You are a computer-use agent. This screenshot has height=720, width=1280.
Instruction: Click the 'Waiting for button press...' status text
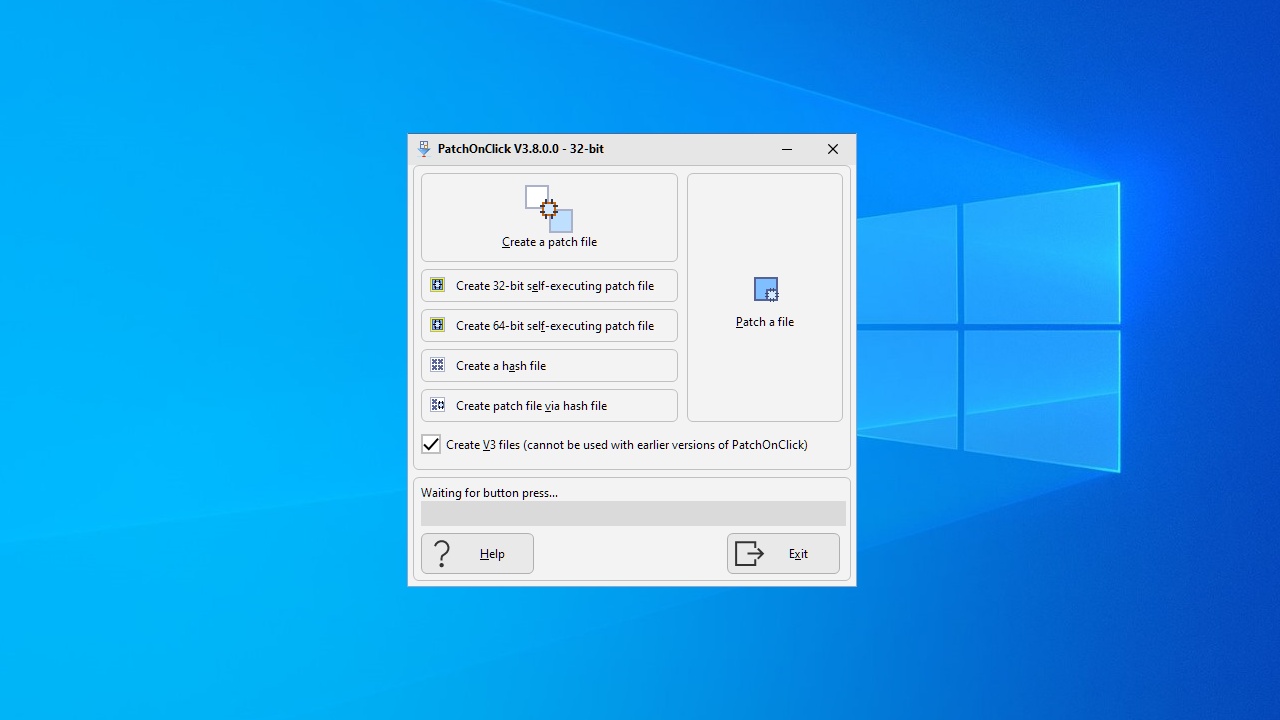point(489,492)
